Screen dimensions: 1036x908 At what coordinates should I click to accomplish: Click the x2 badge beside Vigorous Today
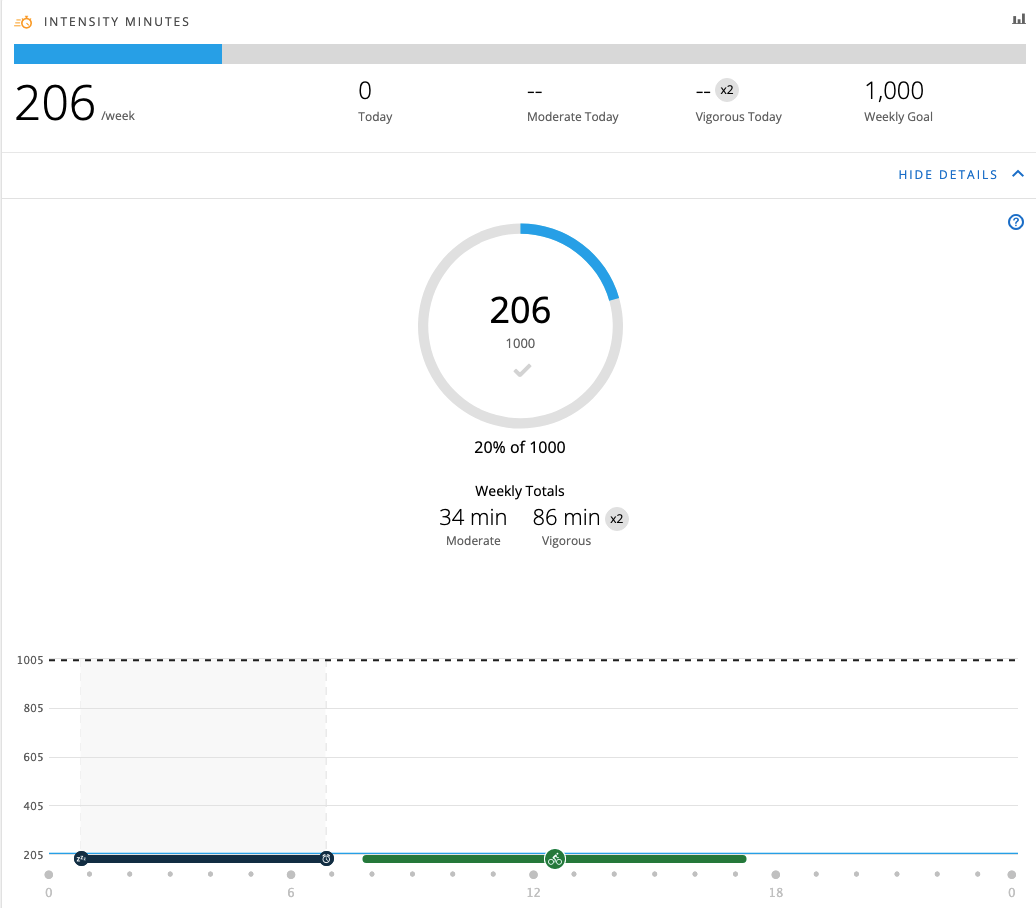click(x=727, y=91)
